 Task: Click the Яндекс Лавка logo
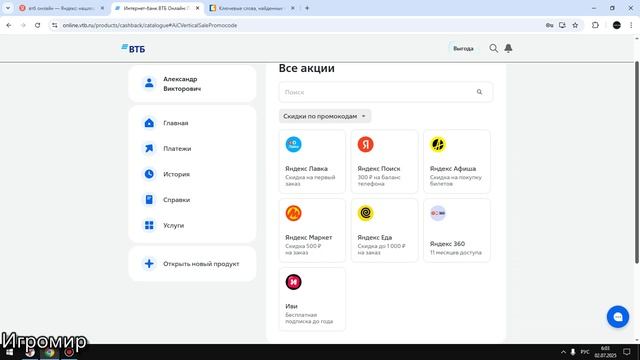293,144
